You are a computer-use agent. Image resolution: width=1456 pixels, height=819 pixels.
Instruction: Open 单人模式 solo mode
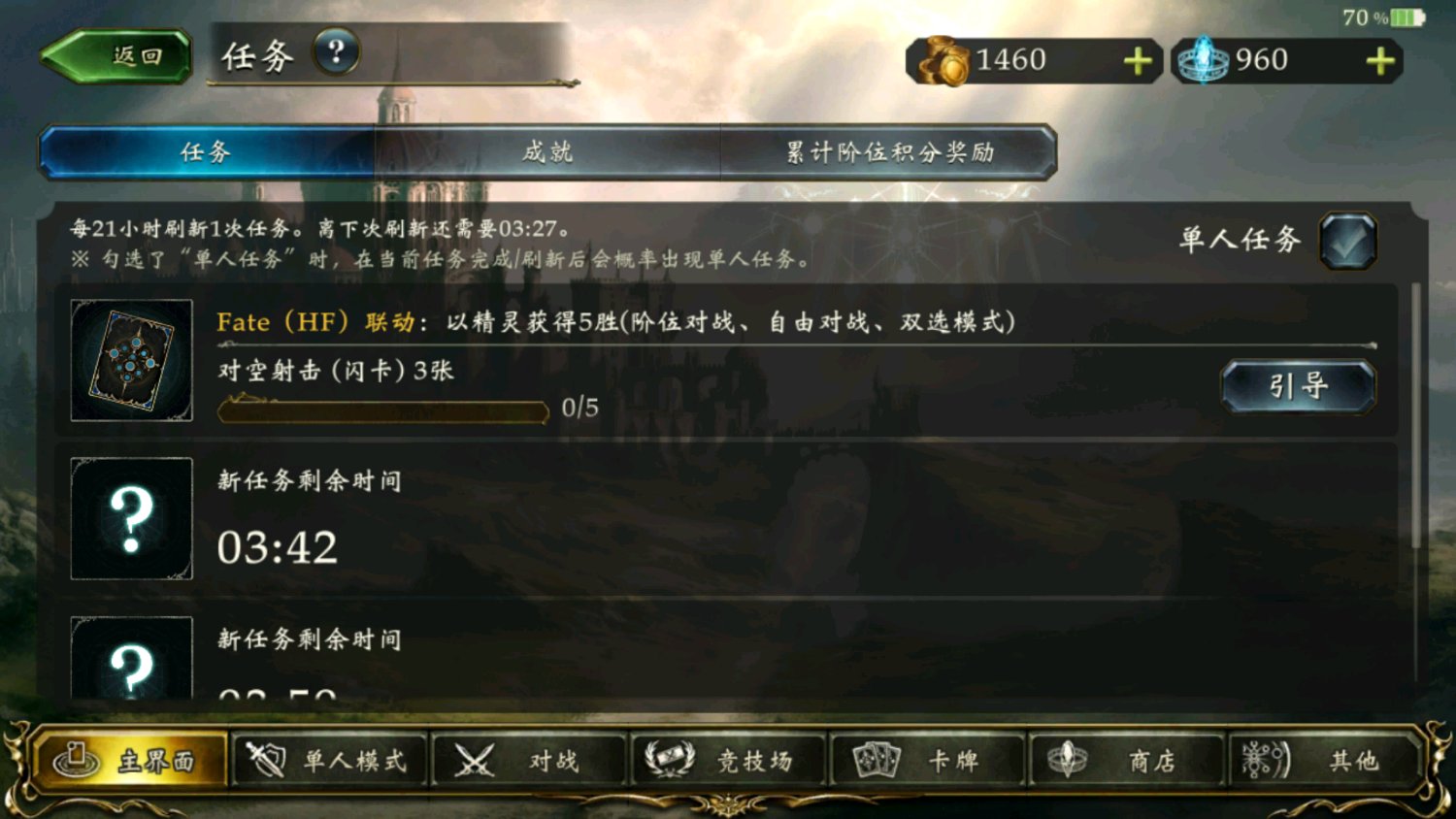[328, 760]
